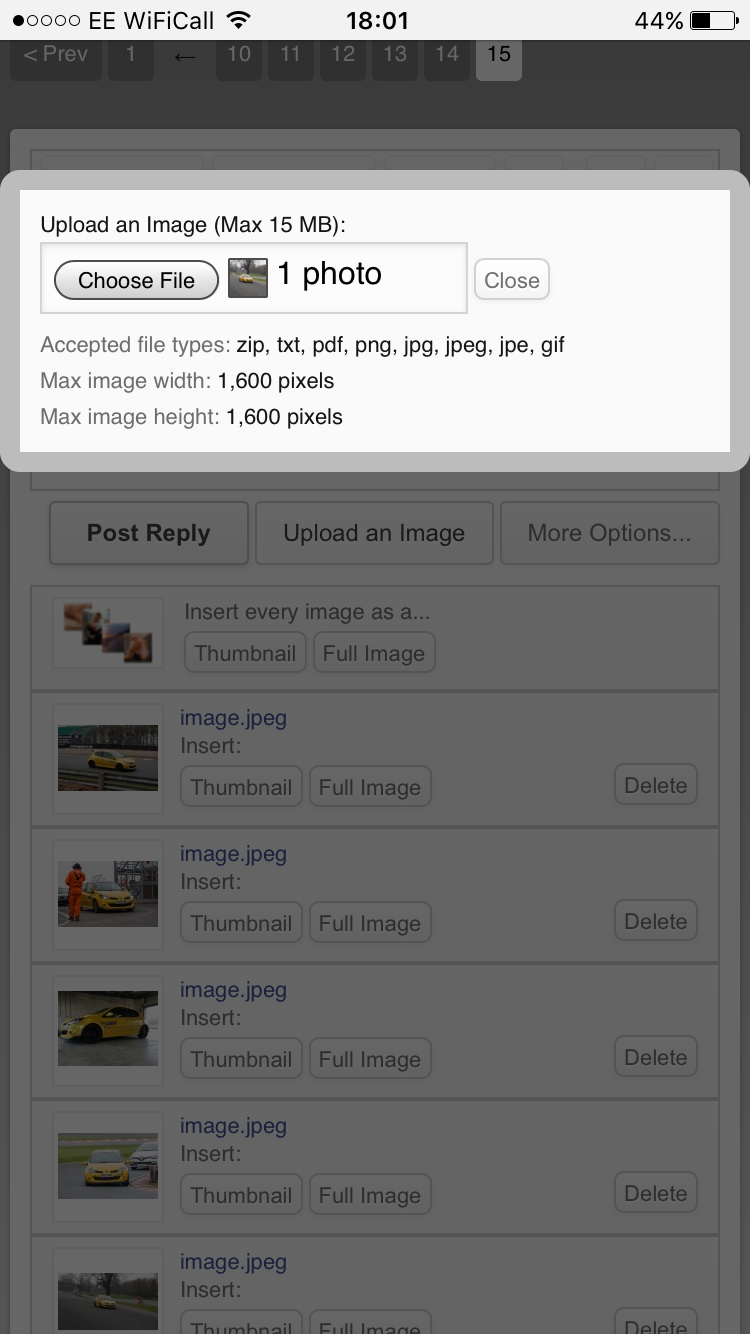
Task: Tap the Choose File button
Action: (x=136, y=280)
